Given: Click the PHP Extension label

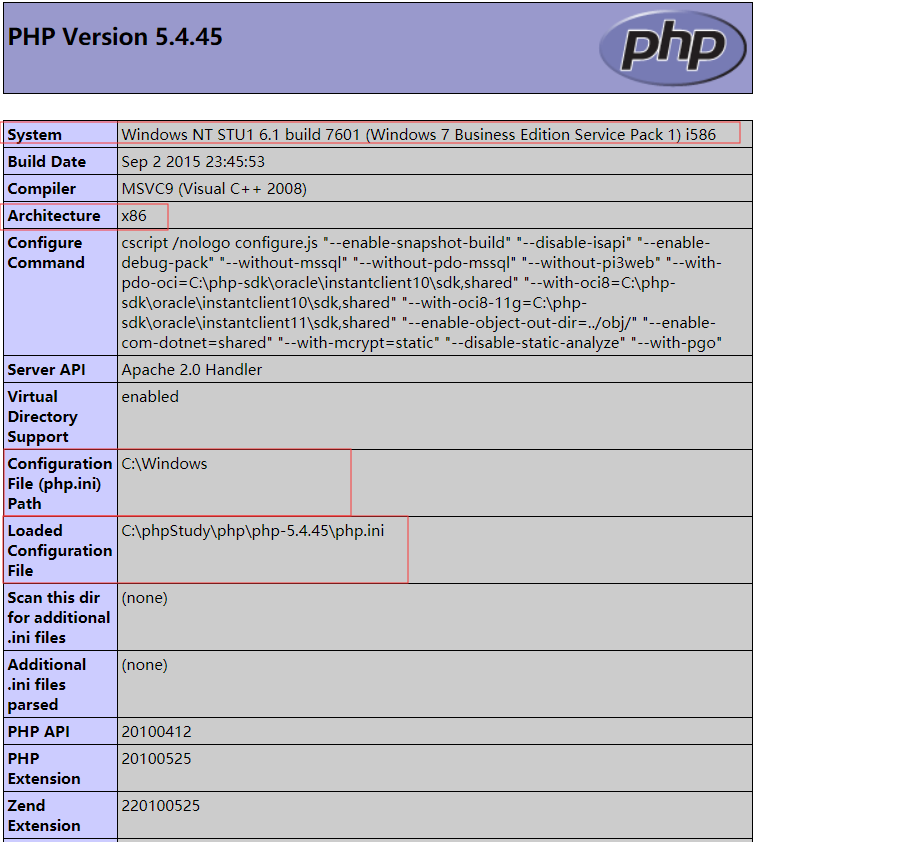Looking at the screenshot, I should [44, 769].
